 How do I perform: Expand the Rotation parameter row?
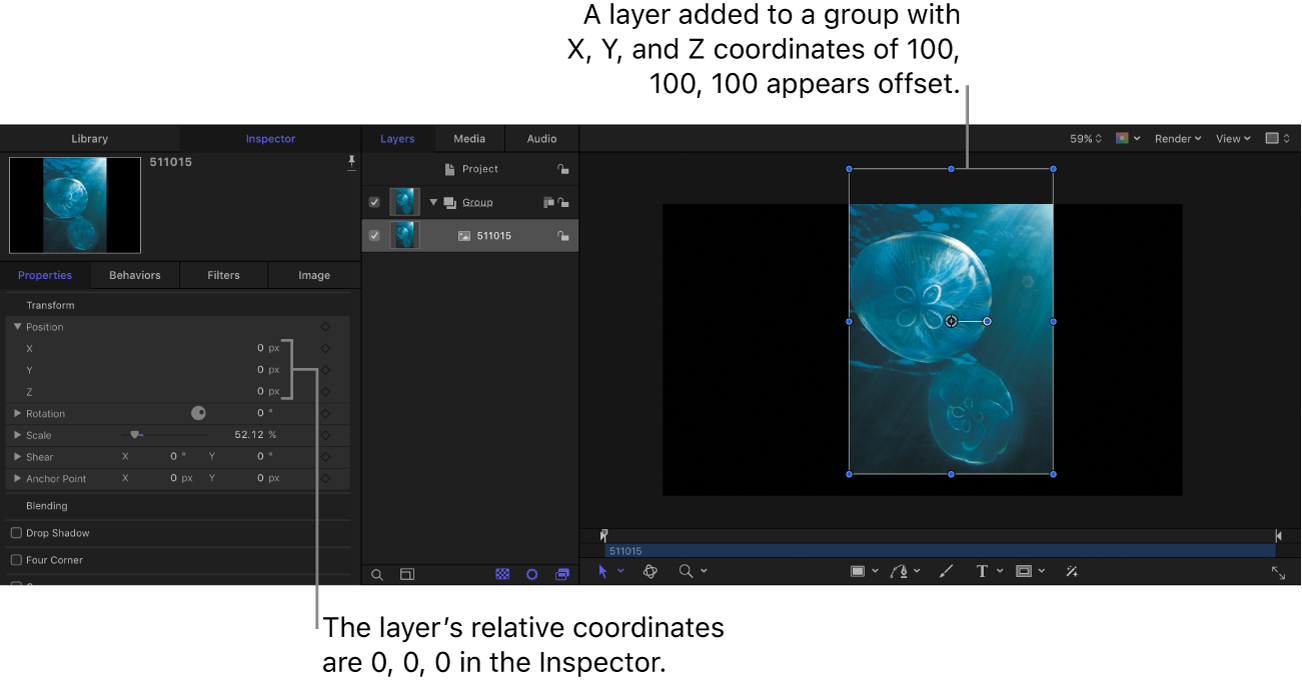point(17,413)
